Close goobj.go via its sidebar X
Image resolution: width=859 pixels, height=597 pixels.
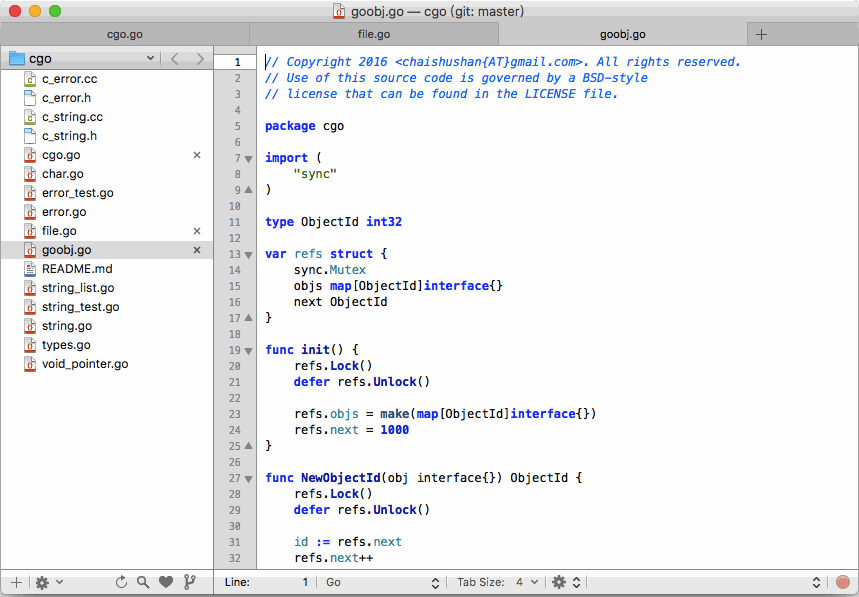[x=197, y=250]
